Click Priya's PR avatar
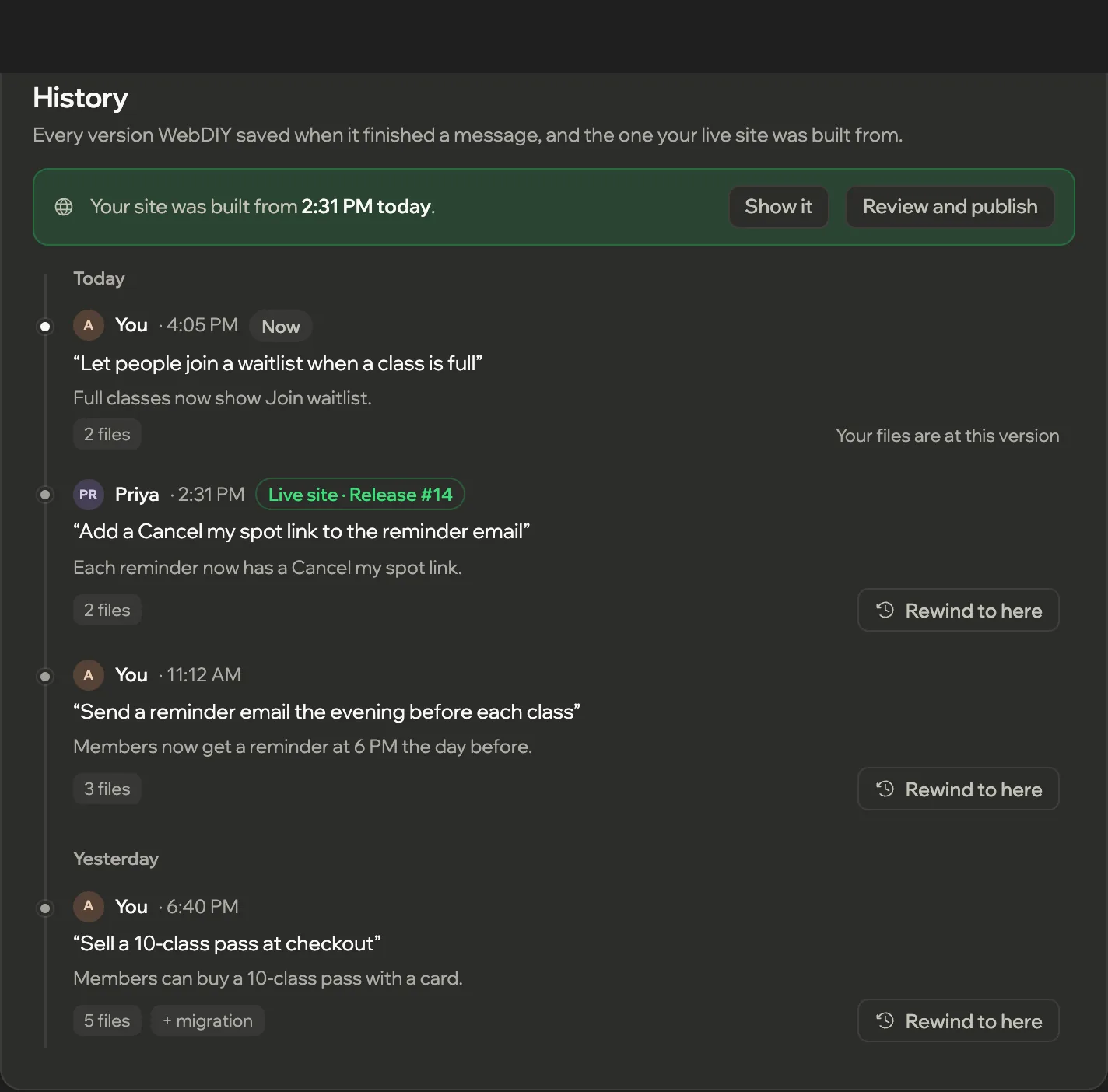1108x1092 pixels. pos(89,495)
